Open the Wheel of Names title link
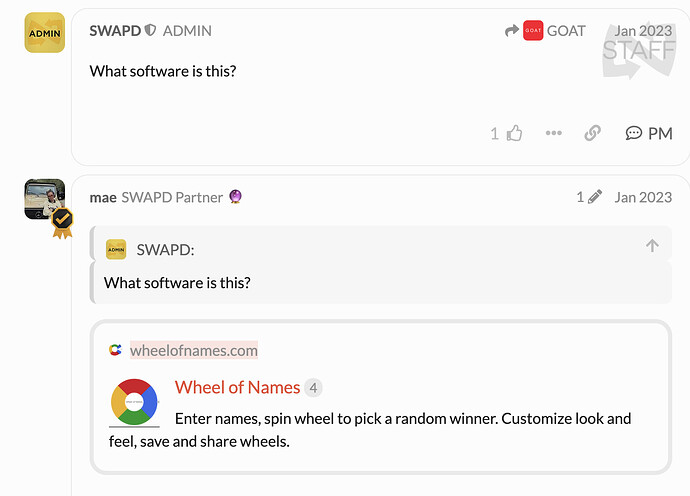The height and width of the screenshot is (496, 690). pyautogui.click(x=237, y=387)
